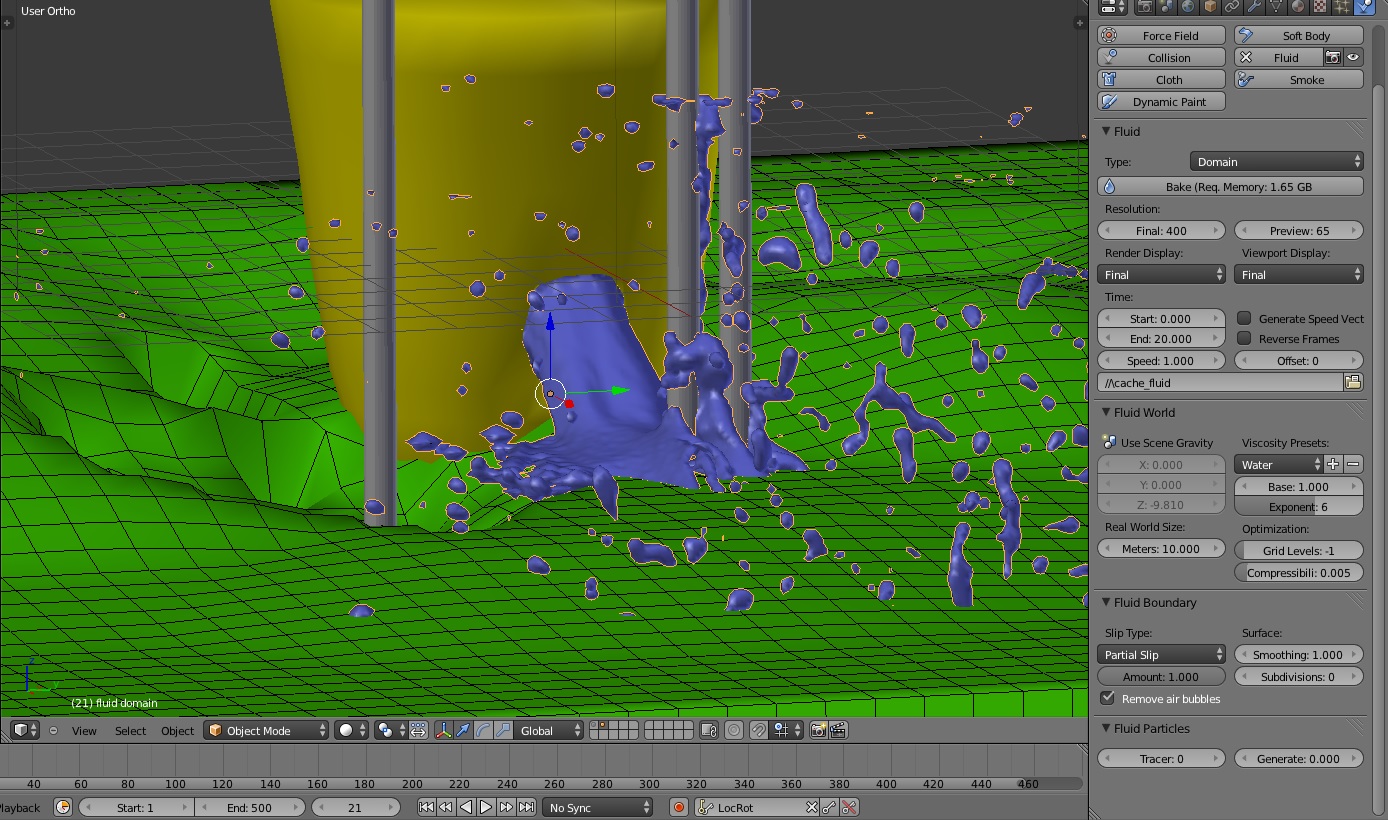Click the OpenGL render animation clapper icon
The image size is (1388, 820).
pos(838,730)
